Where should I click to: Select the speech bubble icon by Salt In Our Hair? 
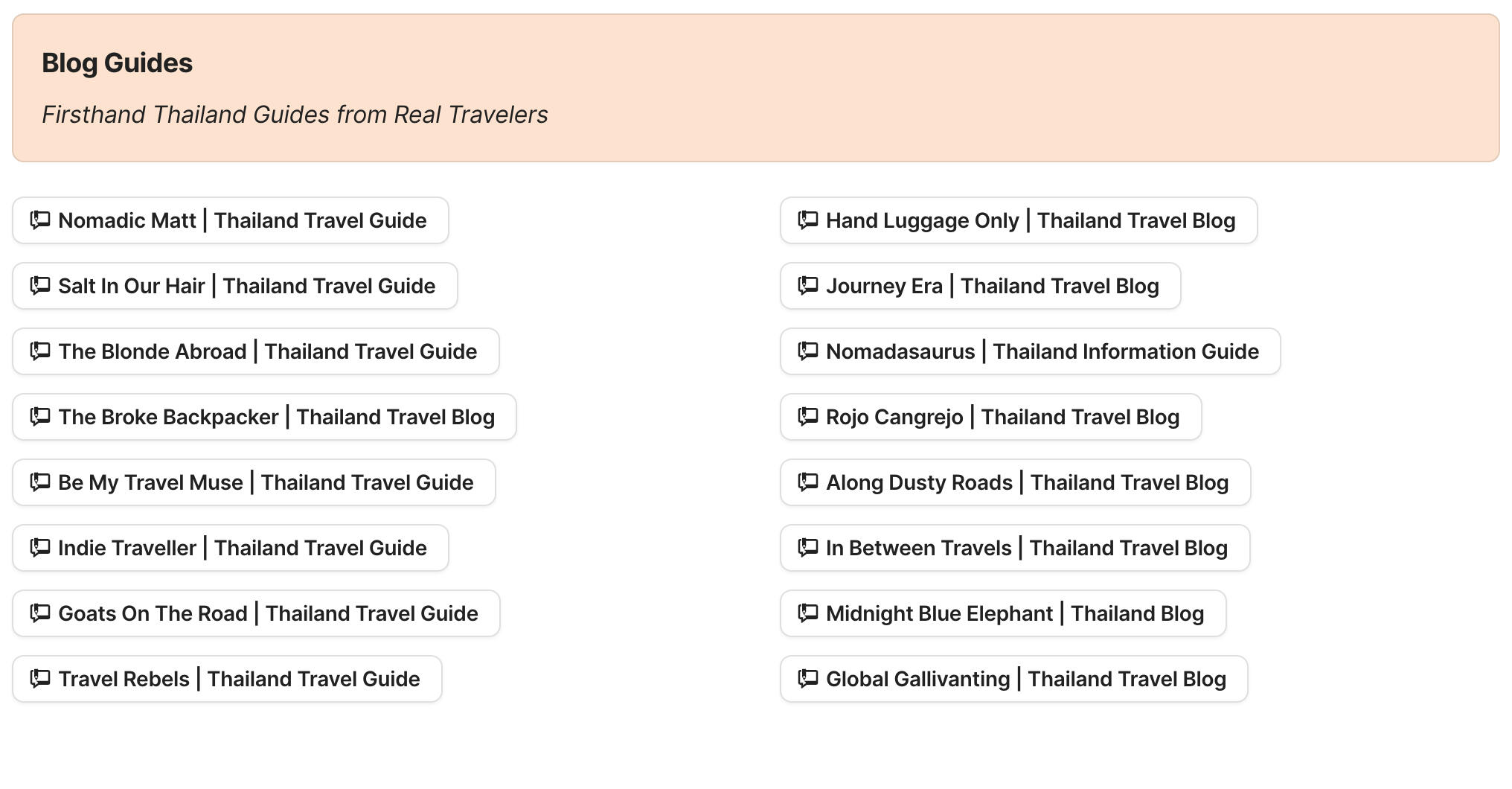pos(39,286)
